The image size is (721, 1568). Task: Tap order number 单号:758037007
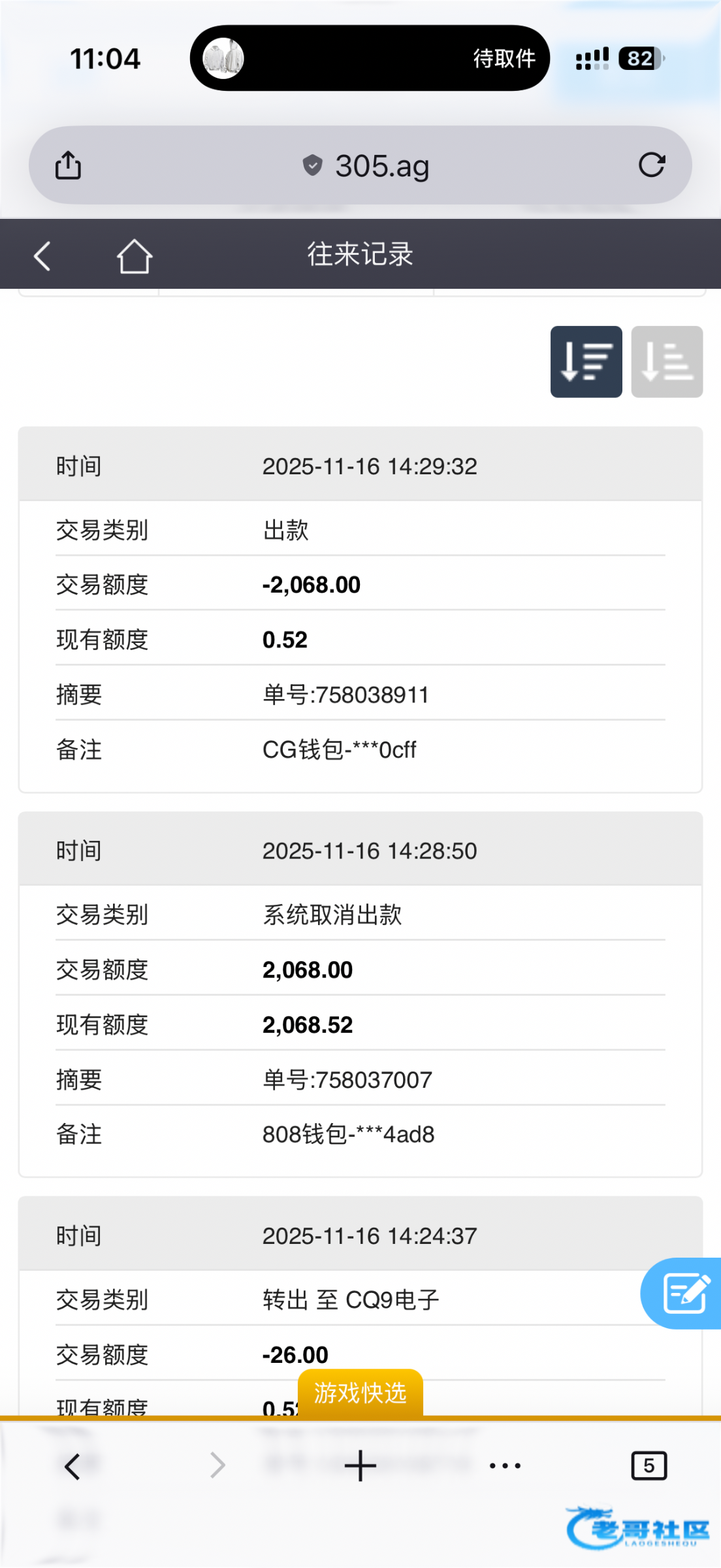(347, 1079)
